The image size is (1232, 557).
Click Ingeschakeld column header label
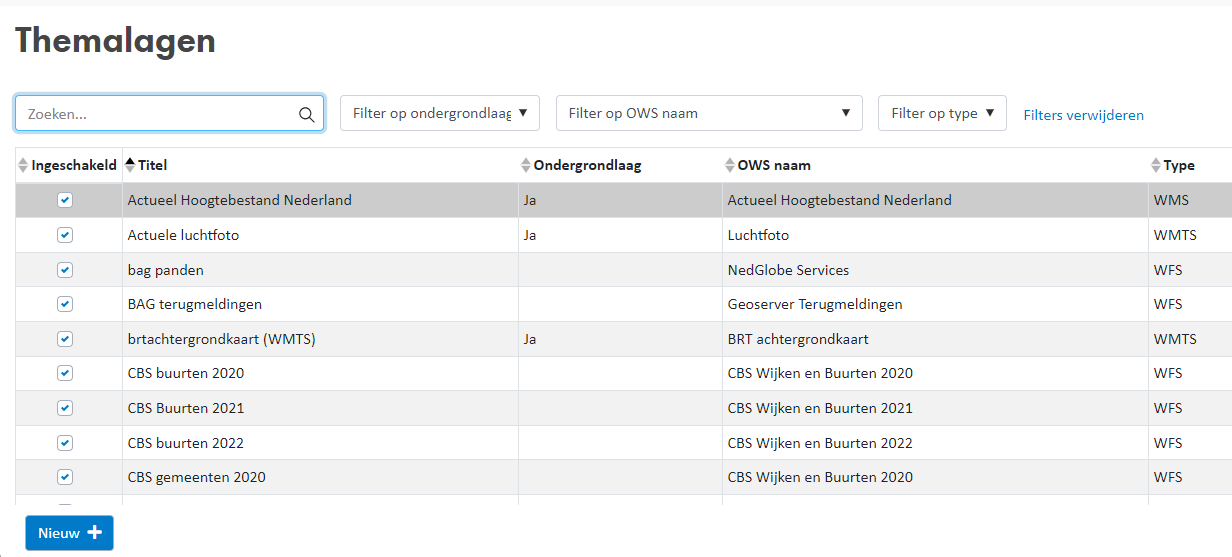point(74,165)
